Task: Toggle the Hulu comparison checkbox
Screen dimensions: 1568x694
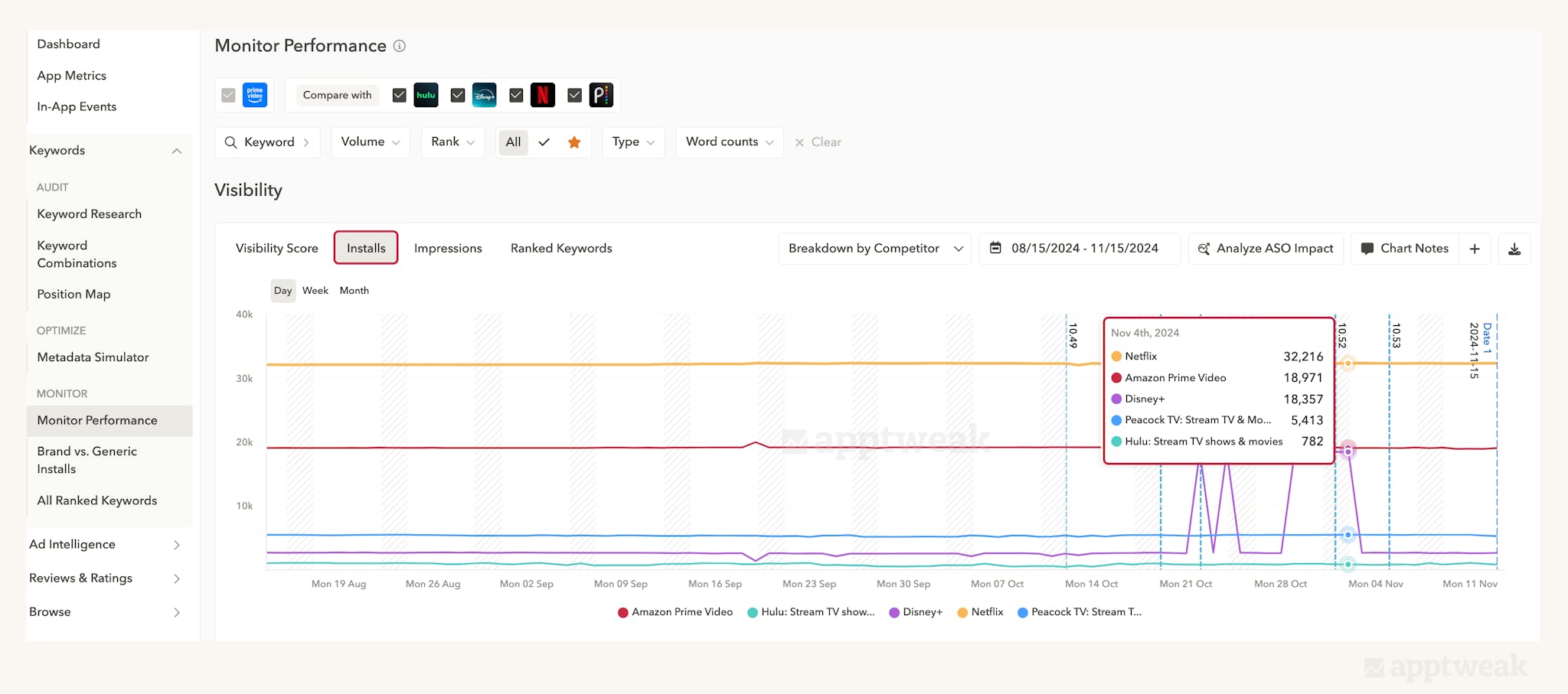Action: [x=399, y=95]
